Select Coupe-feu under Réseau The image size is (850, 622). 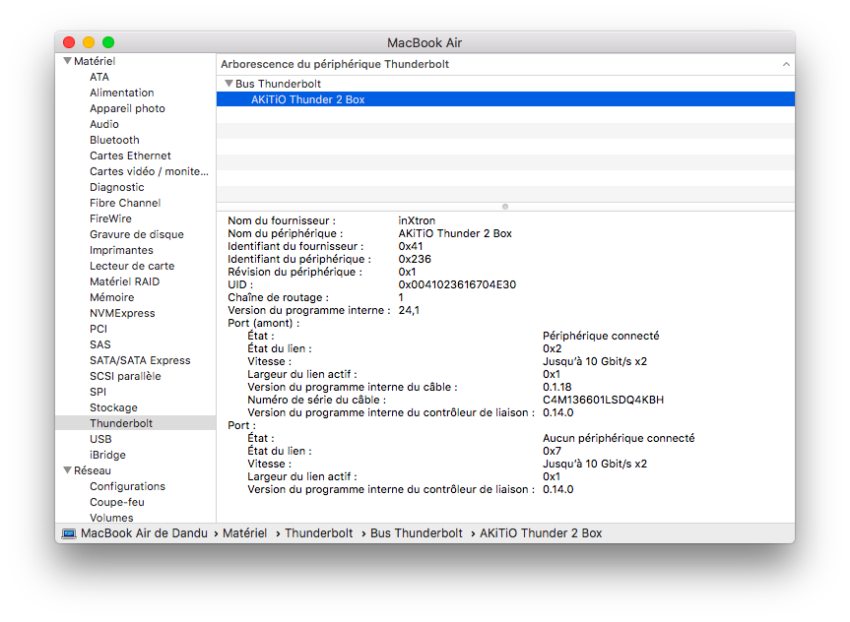point(117,502)
